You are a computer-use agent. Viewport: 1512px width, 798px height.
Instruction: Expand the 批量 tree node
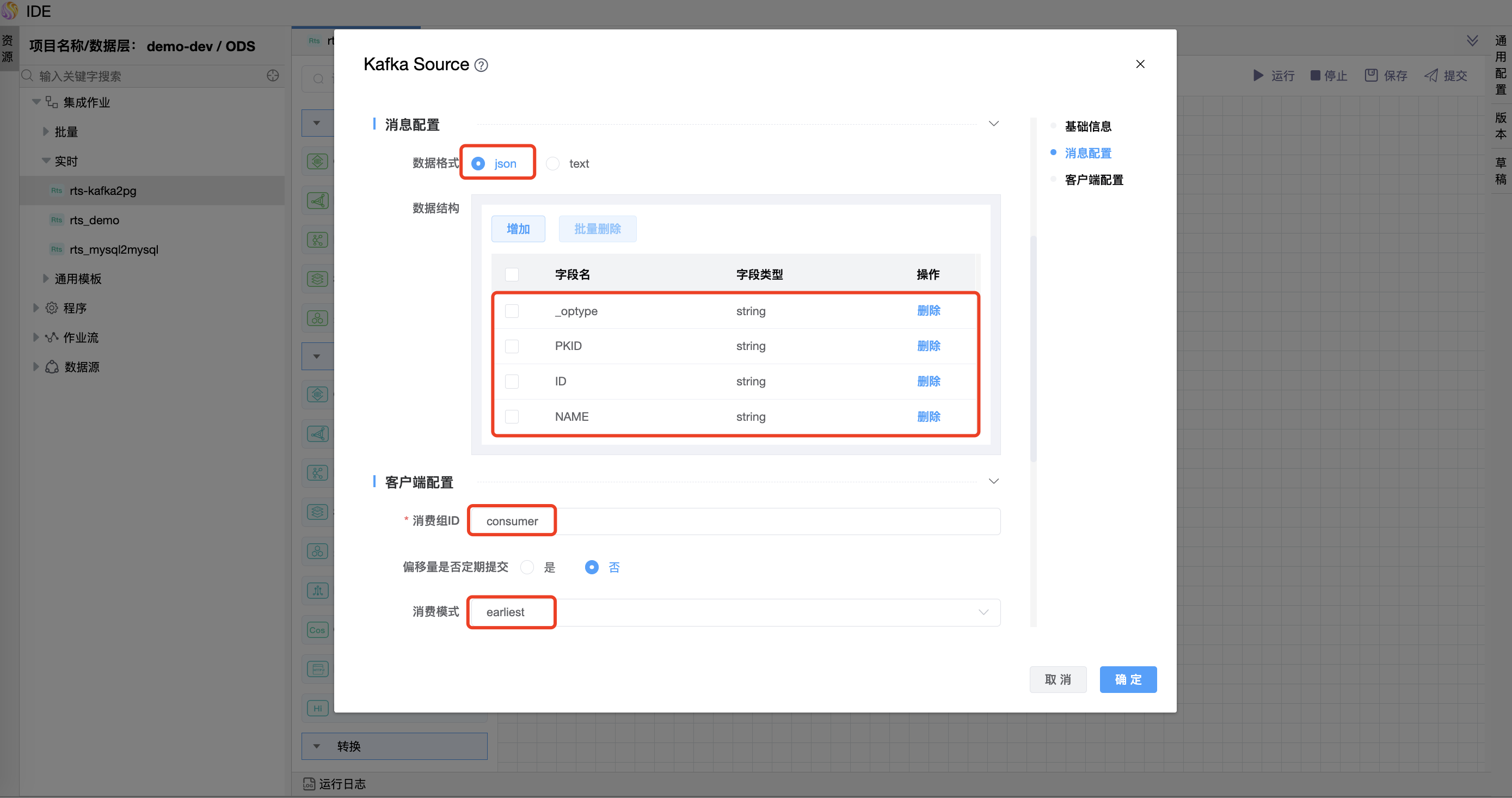coord(46,132)
